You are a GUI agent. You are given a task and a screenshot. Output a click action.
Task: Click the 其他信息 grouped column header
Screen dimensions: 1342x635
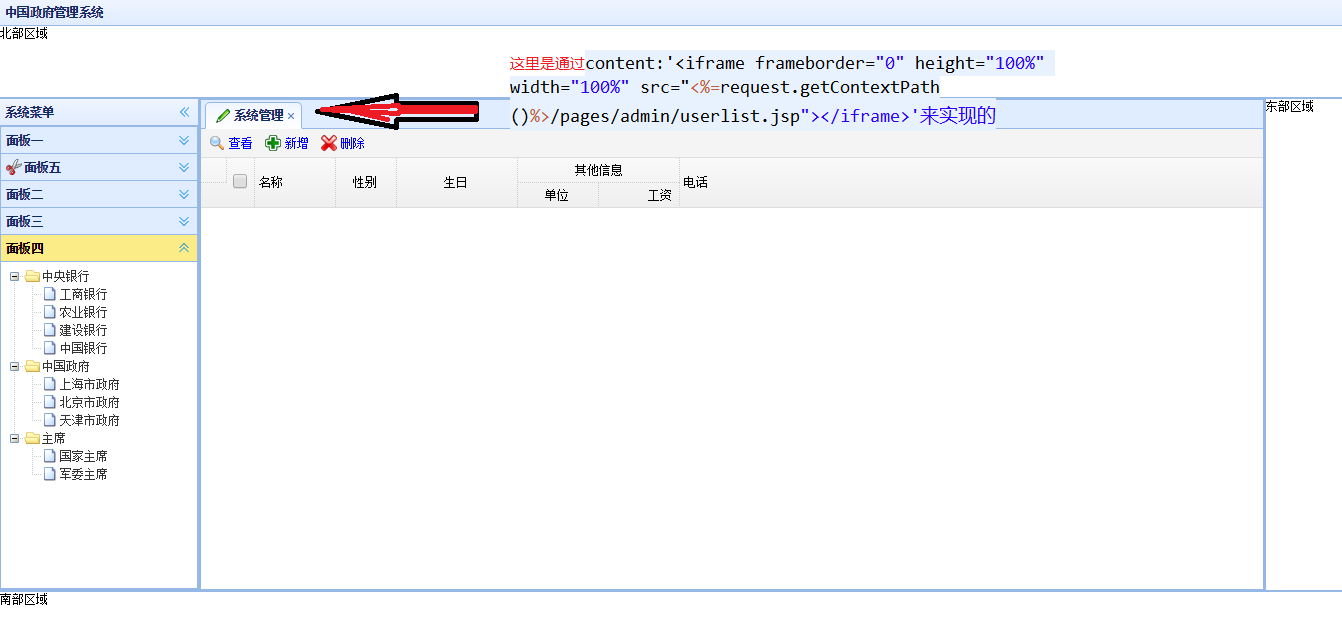[x=598, y=170]
